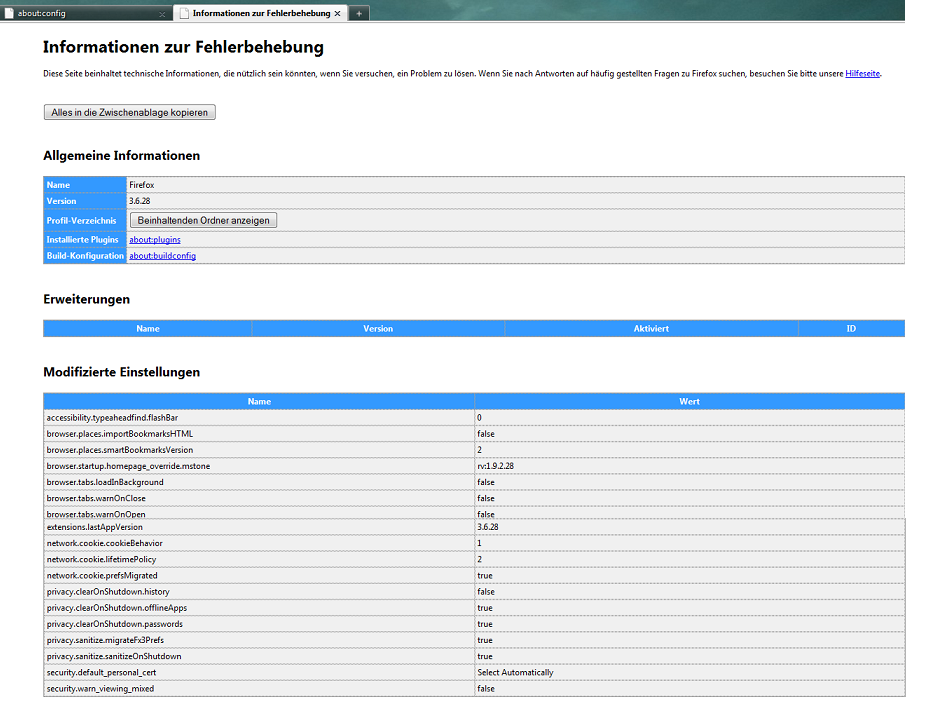Click the Erweiterungen 'Version' column header

coord(378,329)
